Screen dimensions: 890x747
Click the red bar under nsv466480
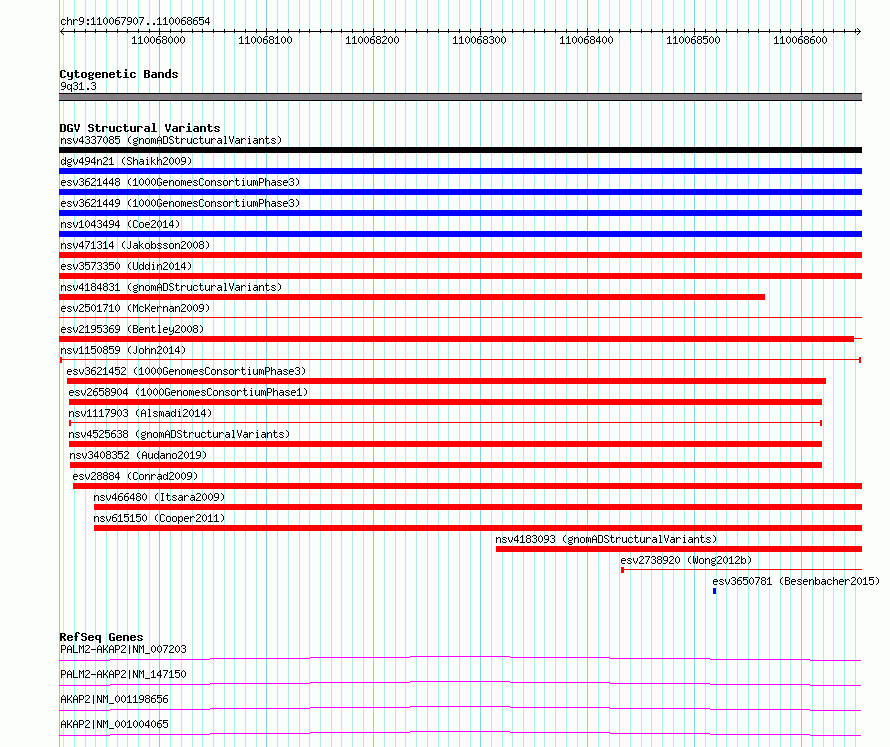[478, 507]
